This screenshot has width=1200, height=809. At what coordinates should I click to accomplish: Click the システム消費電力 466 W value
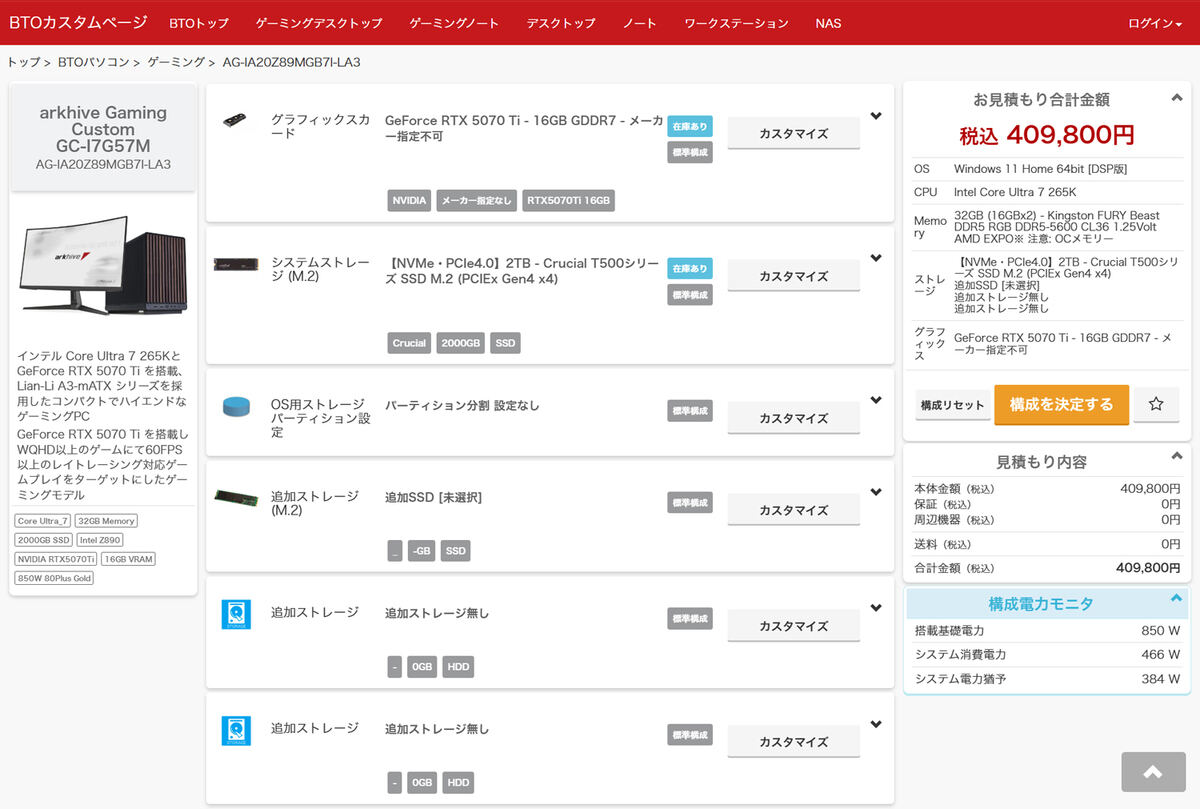point(1160,654)
